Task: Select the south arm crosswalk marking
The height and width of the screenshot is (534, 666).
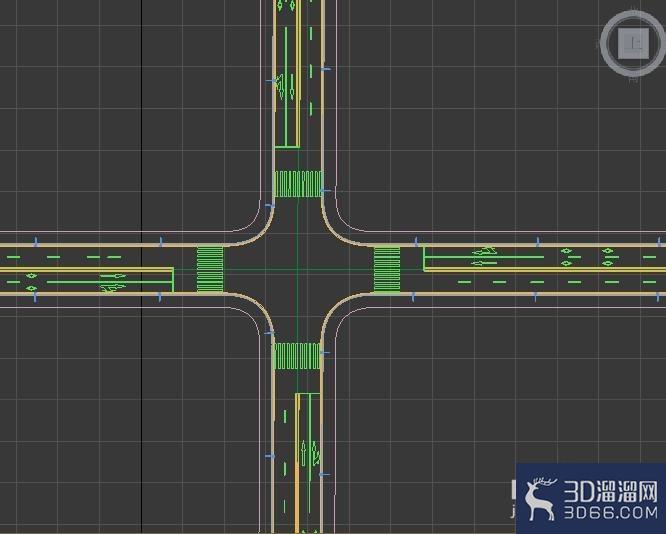Action: tap(297, 356)
